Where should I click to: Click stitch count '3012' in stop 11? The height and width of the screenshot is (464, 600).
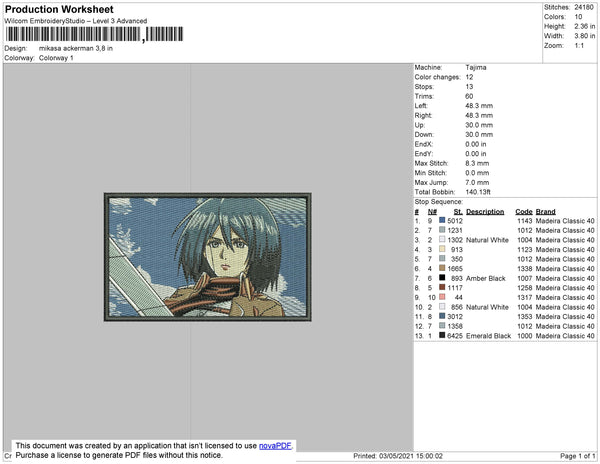point(455,316)
